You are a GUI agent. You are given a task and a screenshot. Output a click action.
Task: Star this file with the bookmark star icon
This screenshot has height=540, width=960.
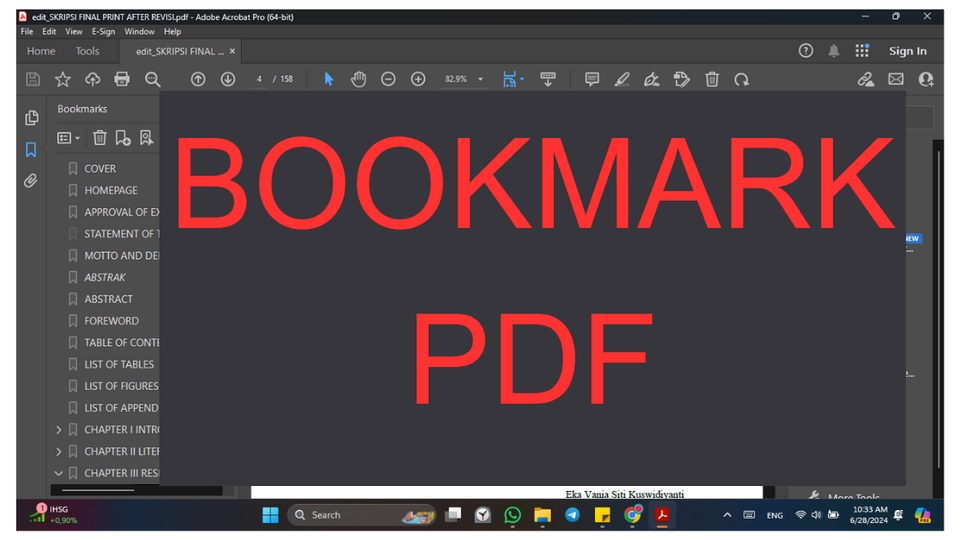coord(62,80)
